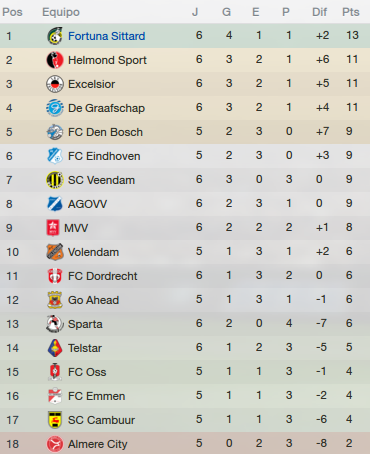
Task: Select the Excelsior team logo
Action: (x=55, y=84)
